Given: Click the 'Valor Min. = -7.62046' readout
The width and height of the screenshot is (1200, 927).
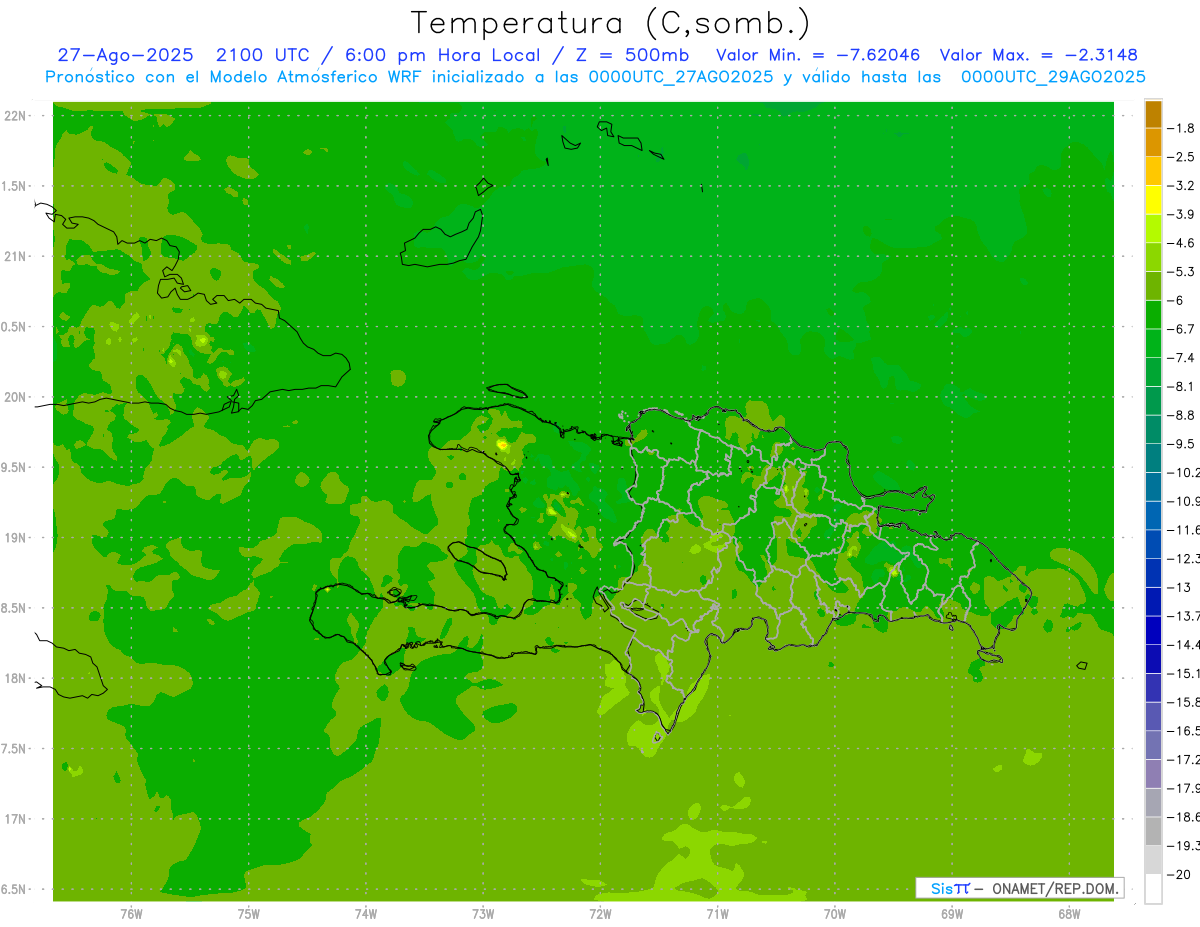Looking at the screenshot, I should 819,56.
